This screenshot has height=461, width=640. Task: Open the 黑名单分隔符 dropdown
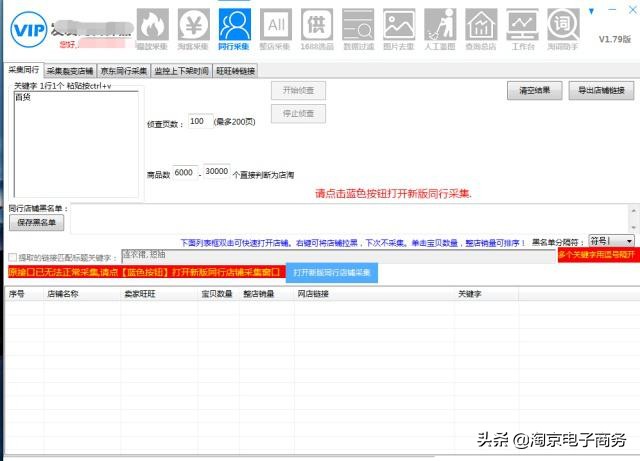click(611, 241)
